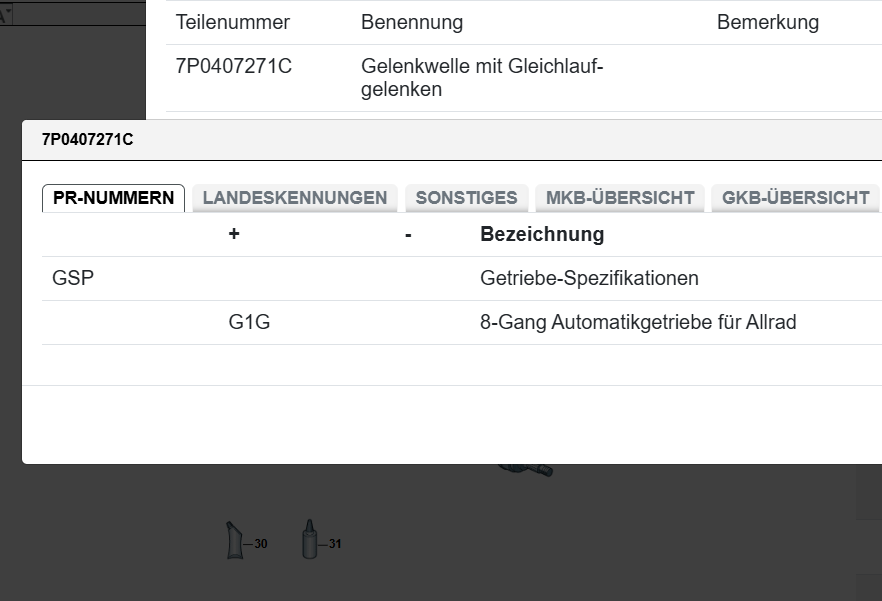Viewport: 882px width, 601px height.
Task: Click the Getriebe-Spezifikationen description
Action: coord(589,278)
